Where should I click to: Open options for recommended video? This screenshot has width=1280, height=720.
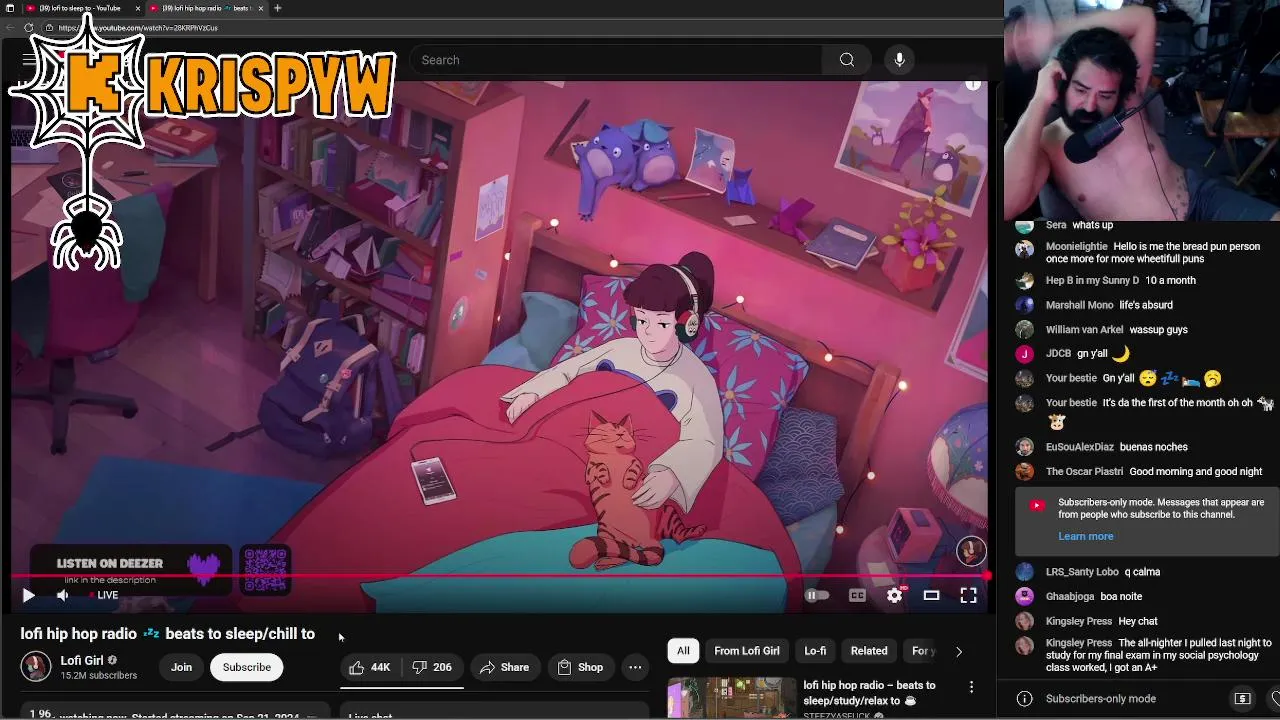pos(971,687)
